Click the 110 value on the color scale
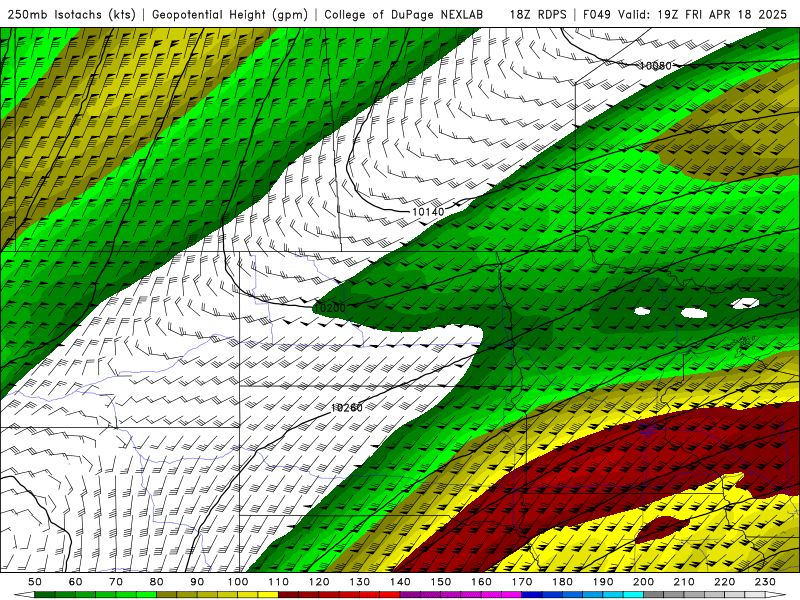800x600 pixels. click(279, 582)
